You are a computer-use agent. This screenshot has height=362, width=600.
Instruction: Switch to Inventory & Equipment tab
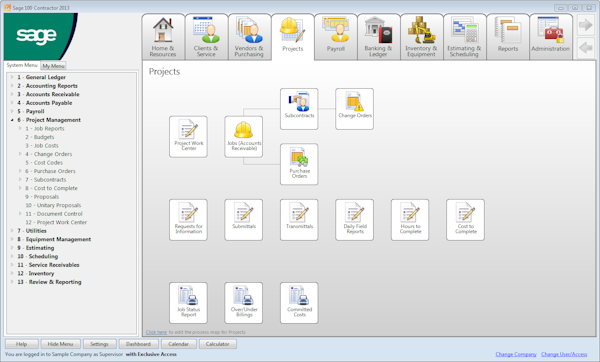pyautogui.click(x=422, y=37)
